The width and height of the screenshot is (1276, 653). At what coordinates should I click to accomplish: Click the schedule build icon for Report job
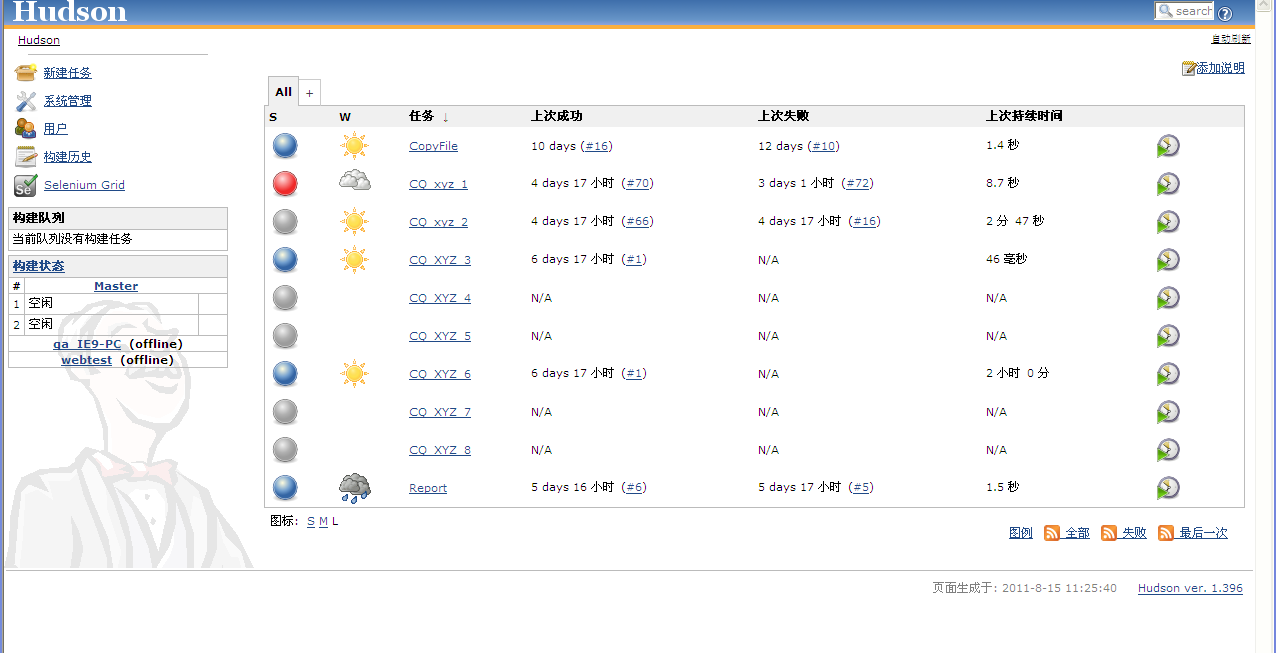coord(1168,488)
